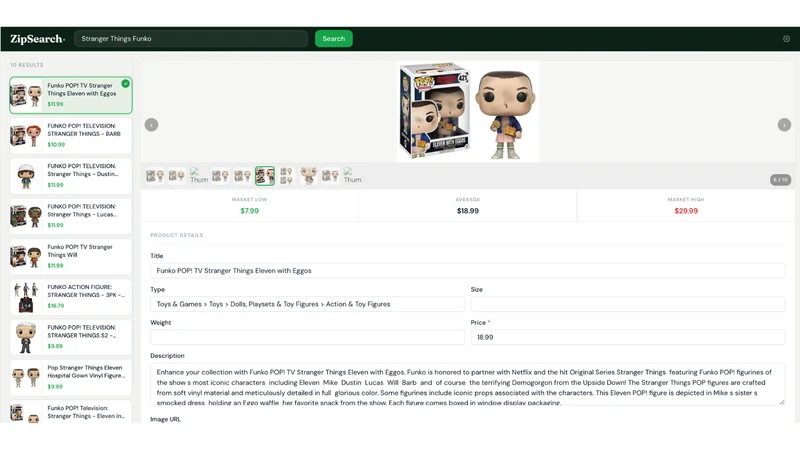Click the 10 RESULTS label
Screen dimensions: 800x450
[27, 65]
